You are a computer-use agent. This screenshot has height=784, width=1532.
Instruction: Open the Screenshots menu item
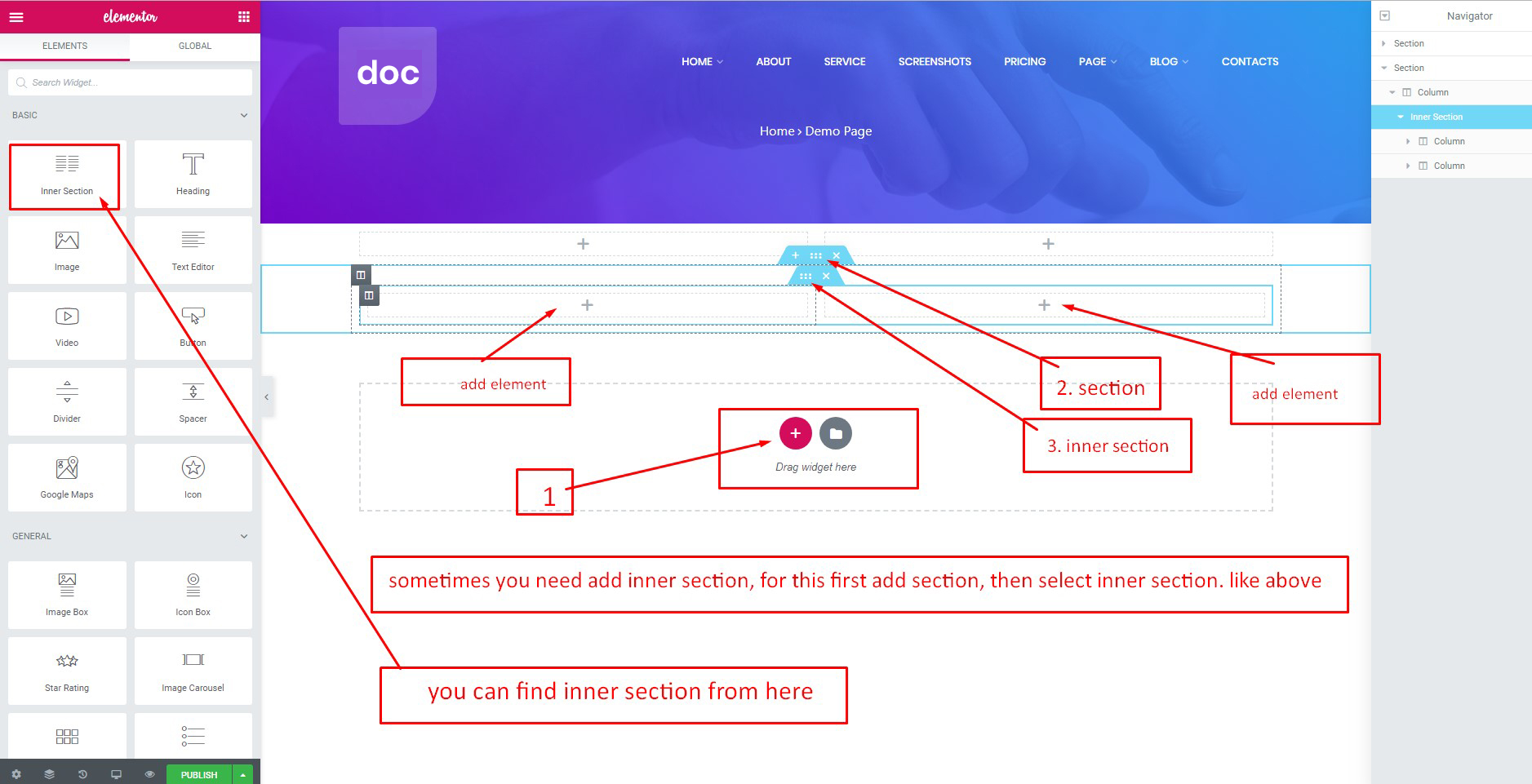[x=935, y=61]
